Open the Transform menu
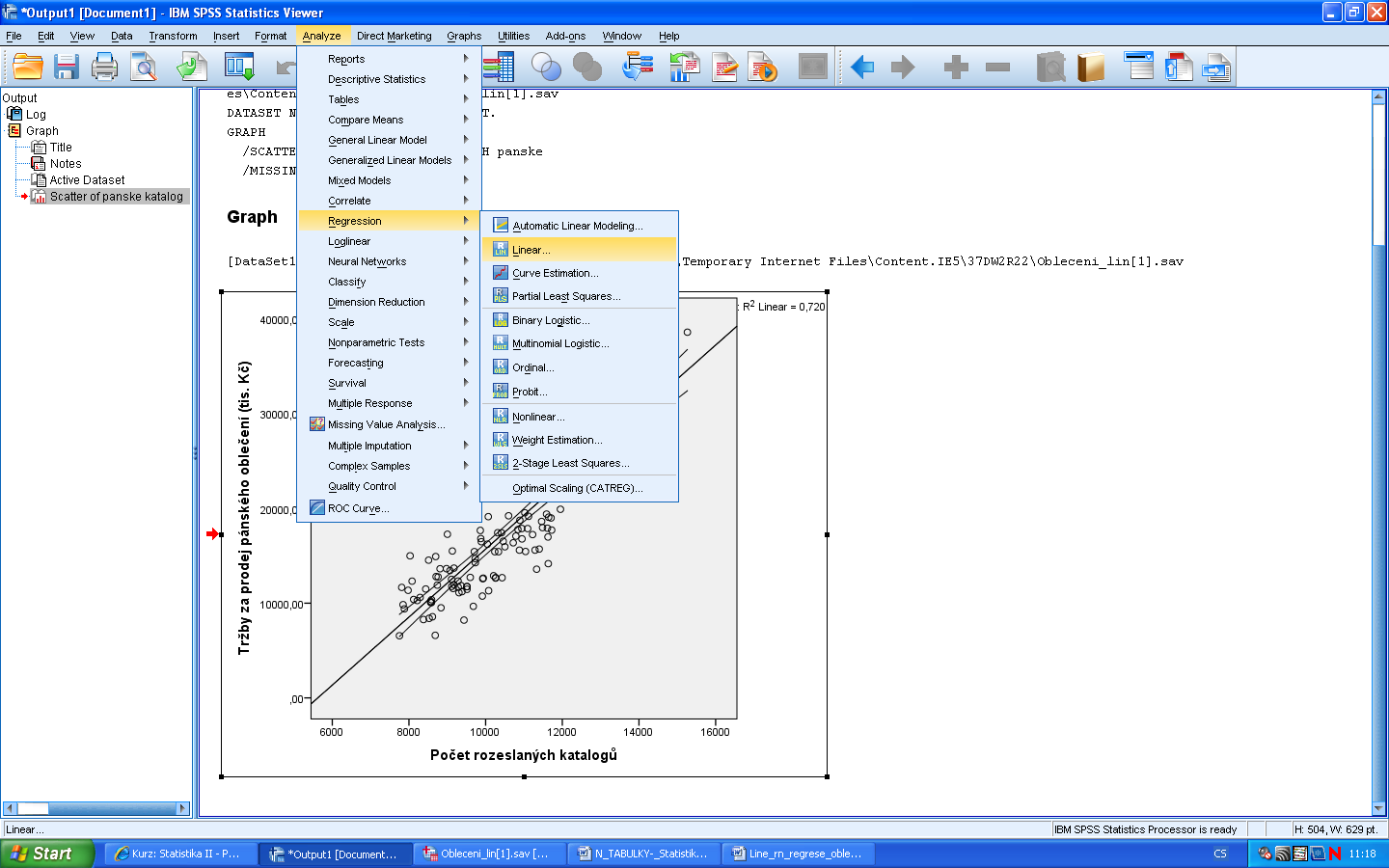1389x868 pixels. click(173, 36)
